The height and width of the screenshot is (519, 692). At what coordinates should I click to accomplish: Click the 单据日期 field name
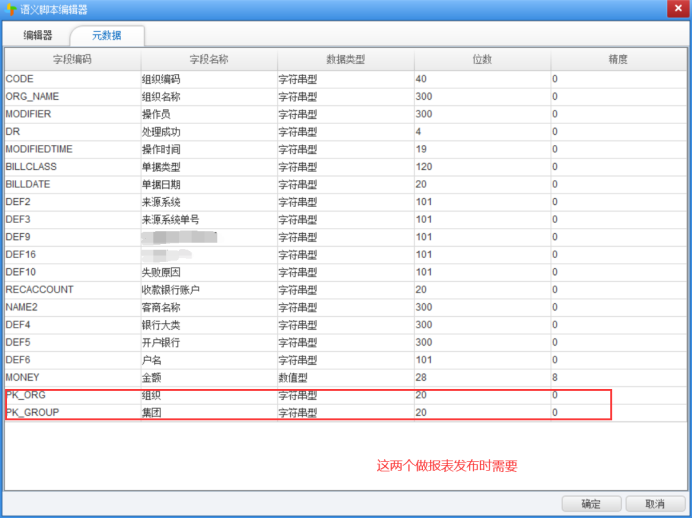click(x=161, y=184)
